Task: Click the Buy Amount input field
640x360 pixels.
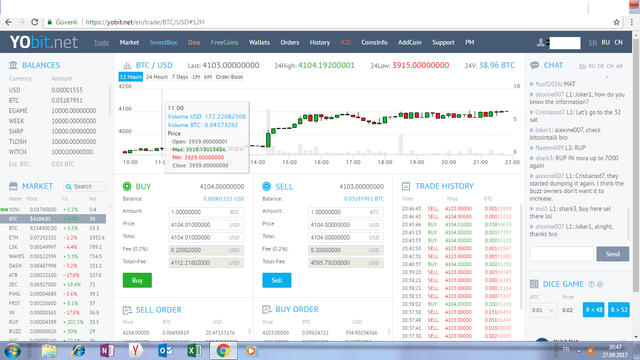Action: [x=206, y=212]
